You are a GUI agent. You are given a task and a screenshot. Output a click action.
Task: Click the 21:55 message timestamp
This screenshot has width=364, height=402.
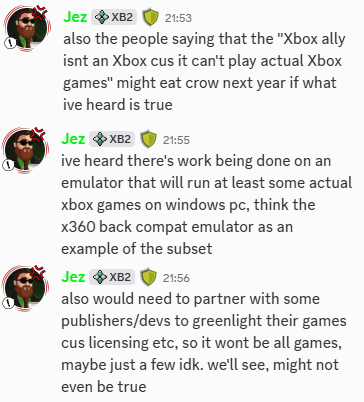[176, 140]
